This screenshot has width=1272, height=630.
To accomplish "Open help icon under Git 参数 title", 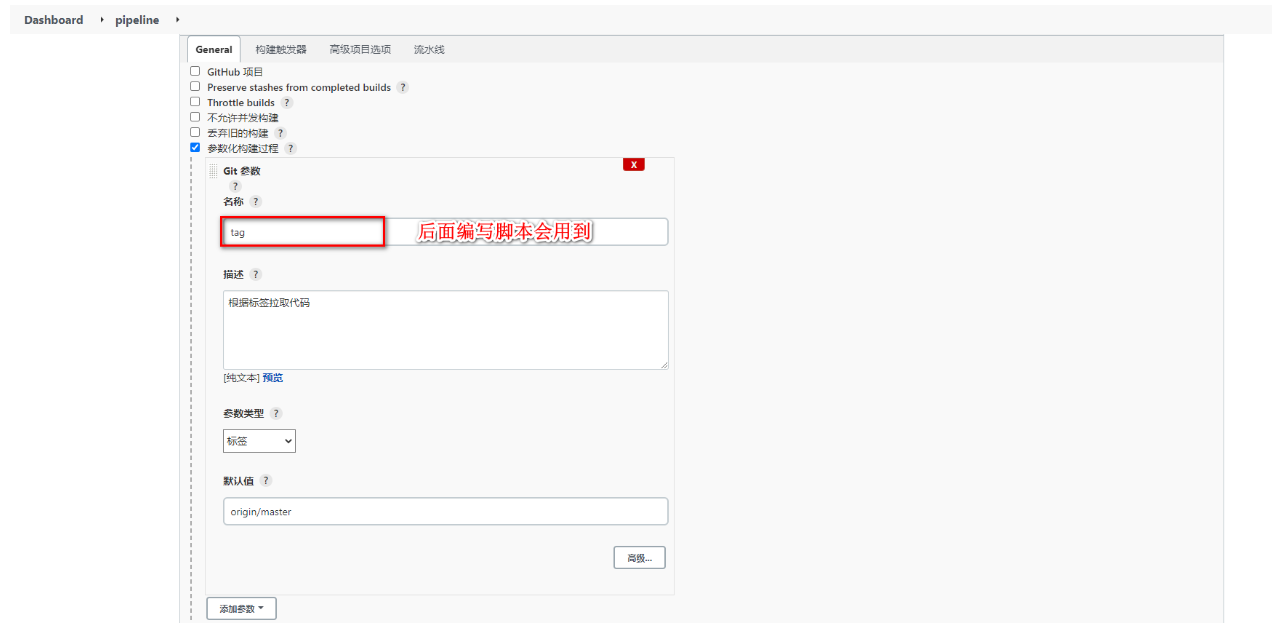I will coord(235,186).
